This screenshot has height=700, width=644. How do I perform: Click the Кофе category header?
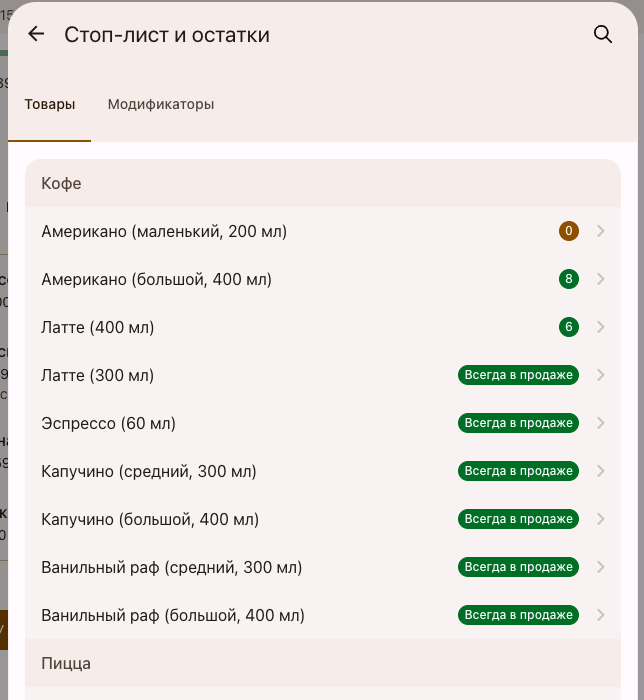(323, 183)
